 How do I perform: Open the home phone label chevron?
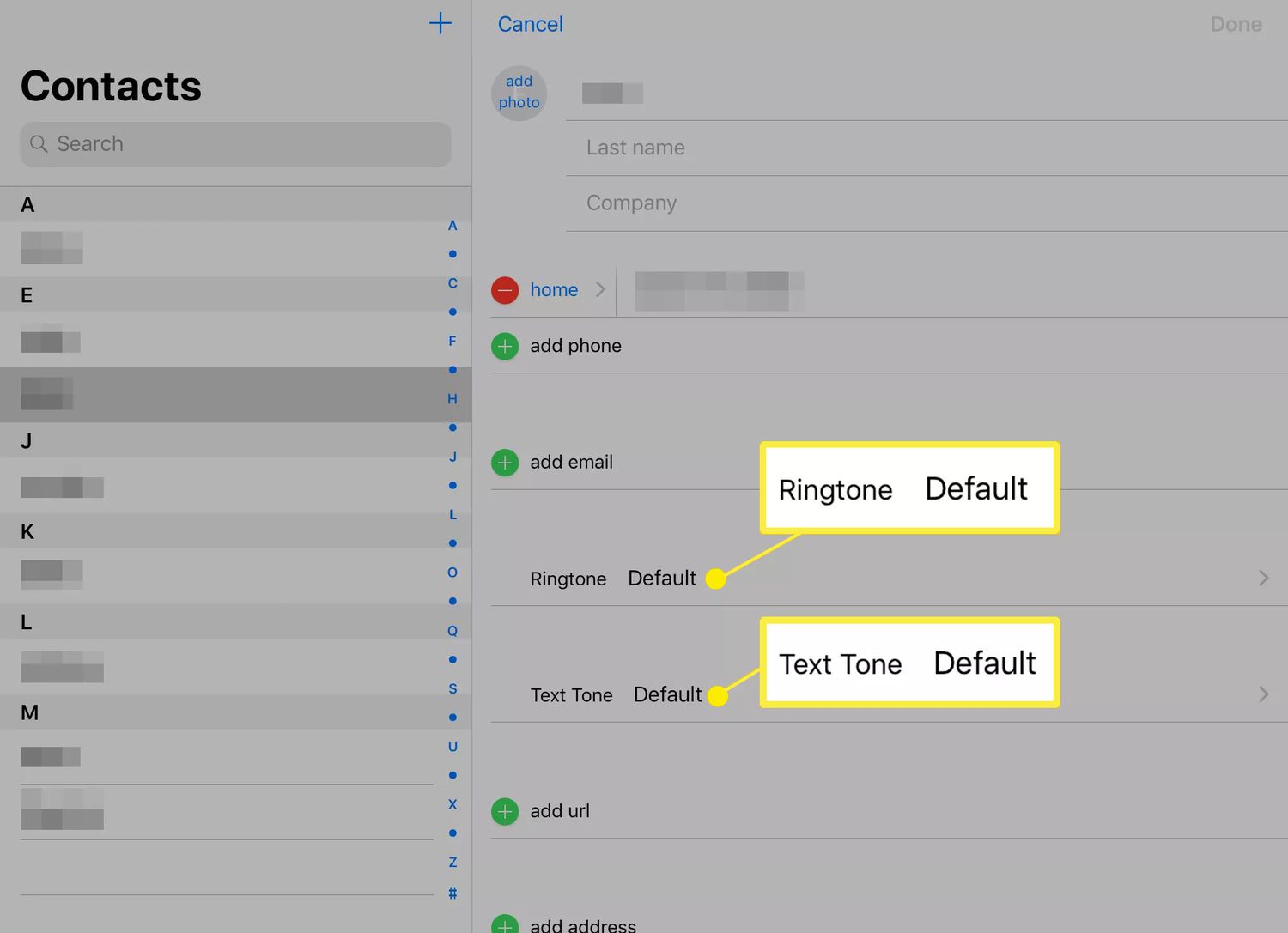[x=600, y=290]
